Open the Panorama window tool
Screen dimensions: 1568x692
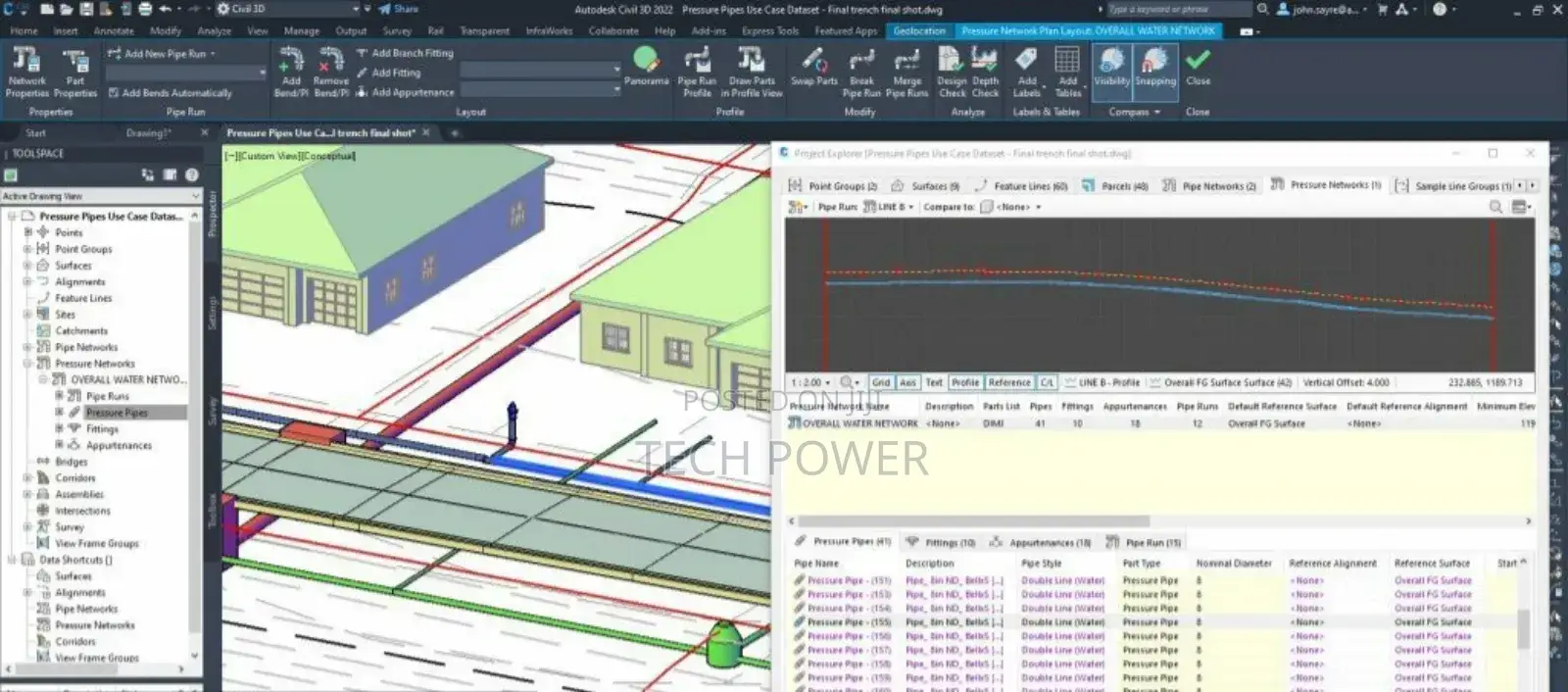tap(646, 67)
